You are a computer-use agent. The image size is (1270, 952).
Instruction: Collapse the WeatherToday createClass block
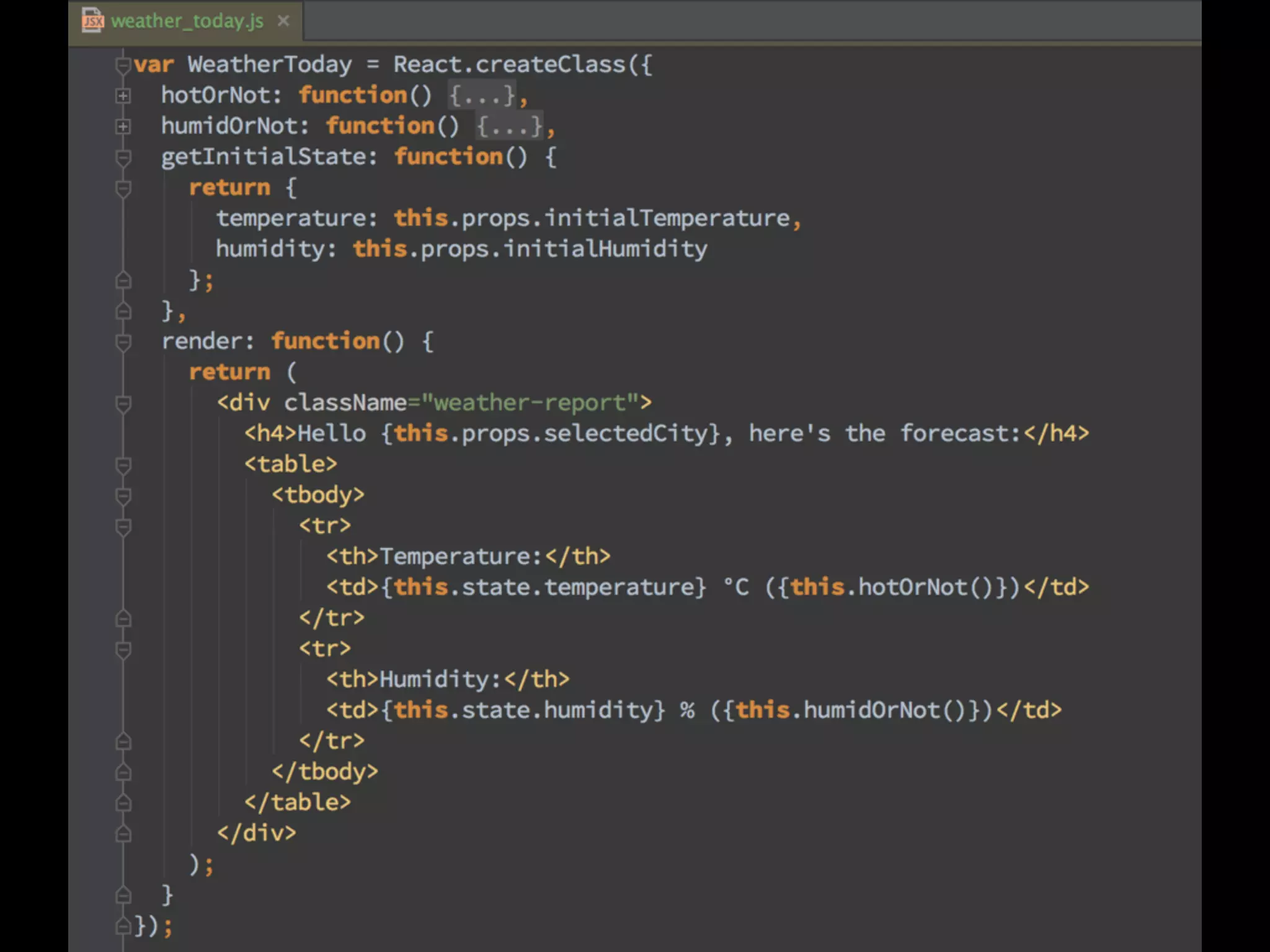(123, 65)
